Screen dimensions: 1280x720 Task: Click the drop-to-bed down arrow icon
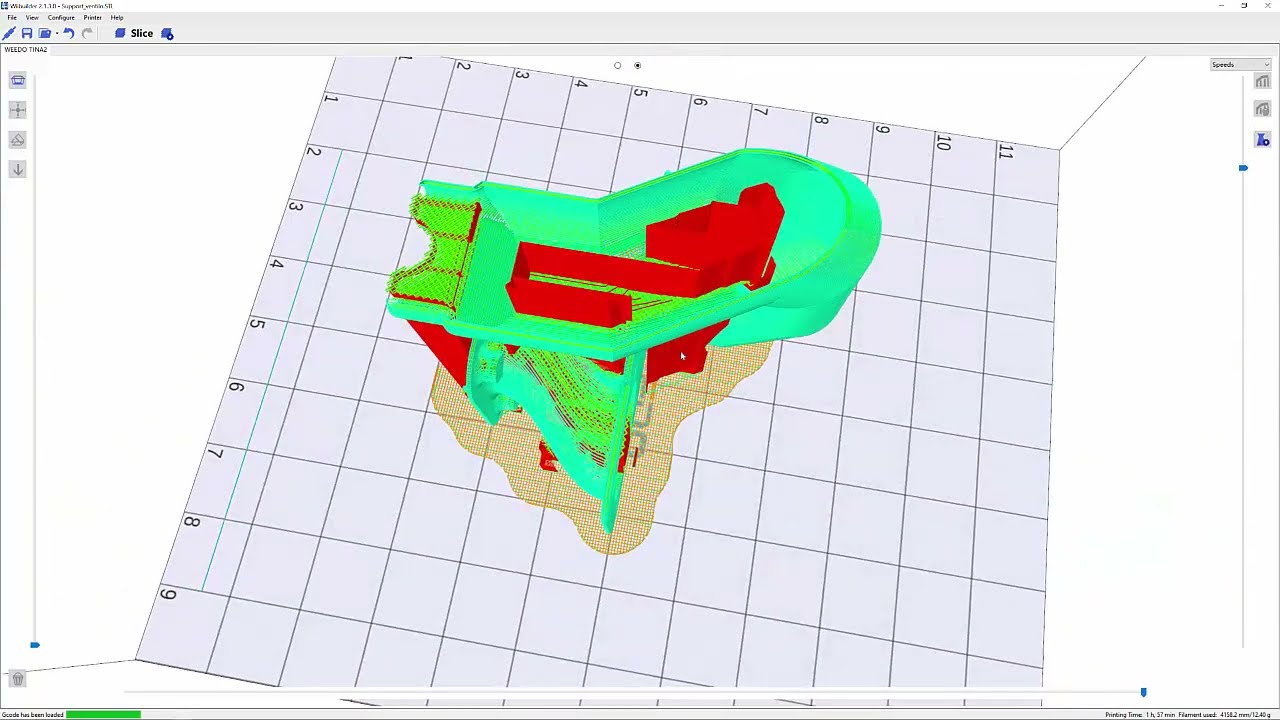point(18,170)
